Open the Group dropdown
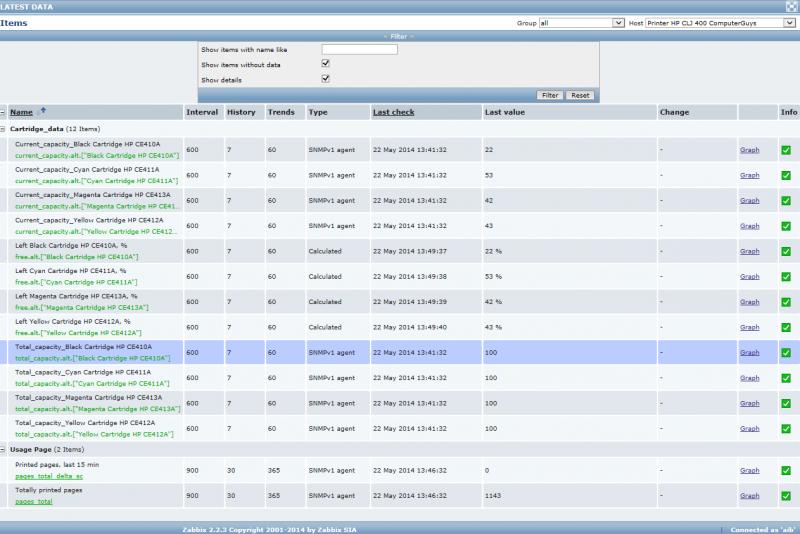Viewport: 800px width, 534px height. (580, 22)
